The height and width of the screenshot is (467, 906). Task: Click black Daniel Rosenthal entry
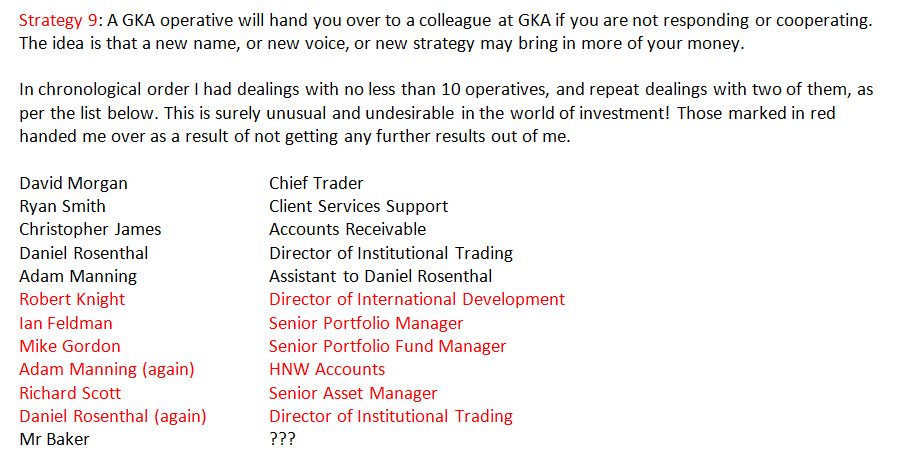click(x=84, y=253)
